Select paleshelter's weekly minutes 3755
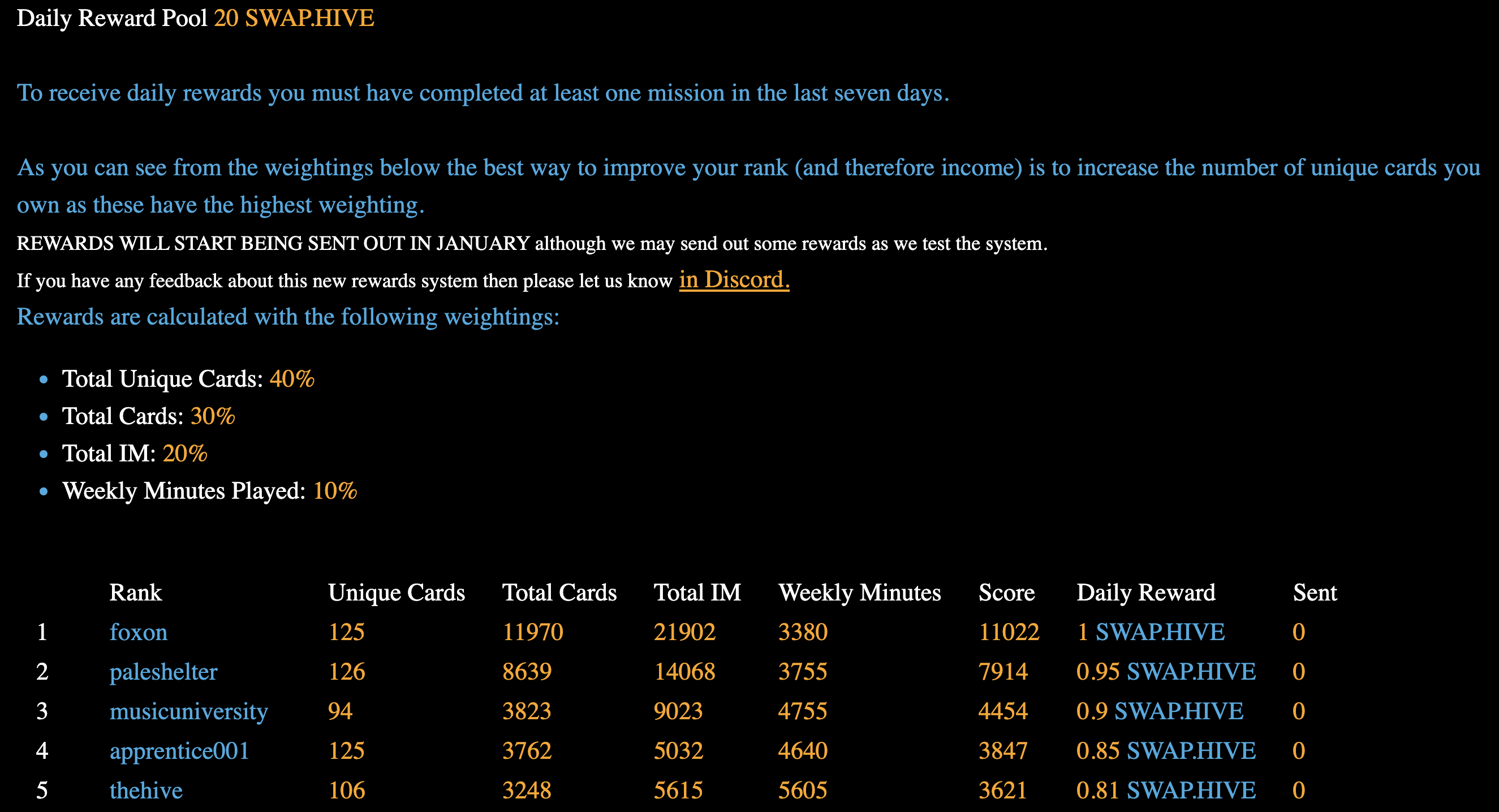The width and height of the screenshot is (1499, 812). point(803,672)
